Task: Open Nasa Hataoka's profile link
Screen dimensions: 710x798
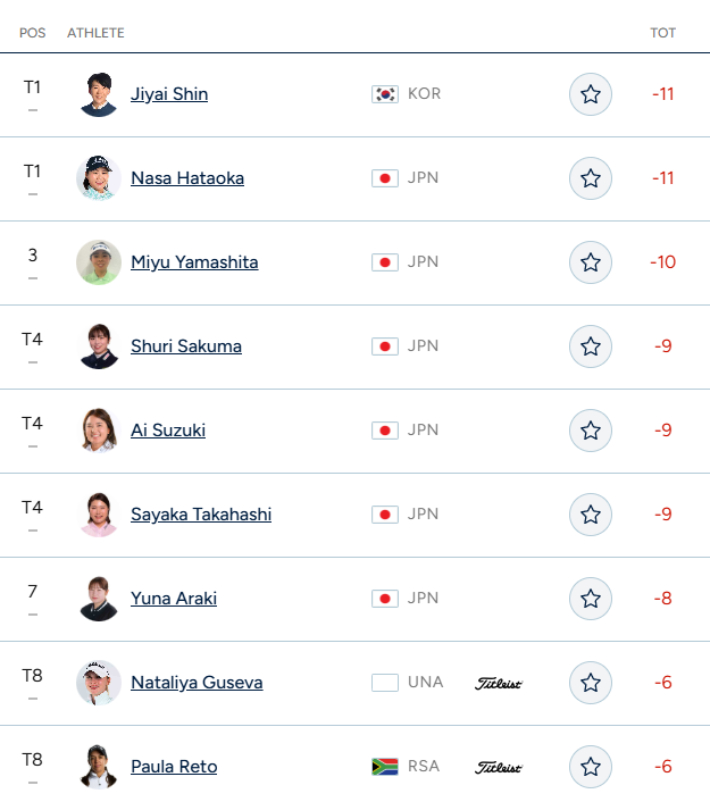Action: pos(187,178)
